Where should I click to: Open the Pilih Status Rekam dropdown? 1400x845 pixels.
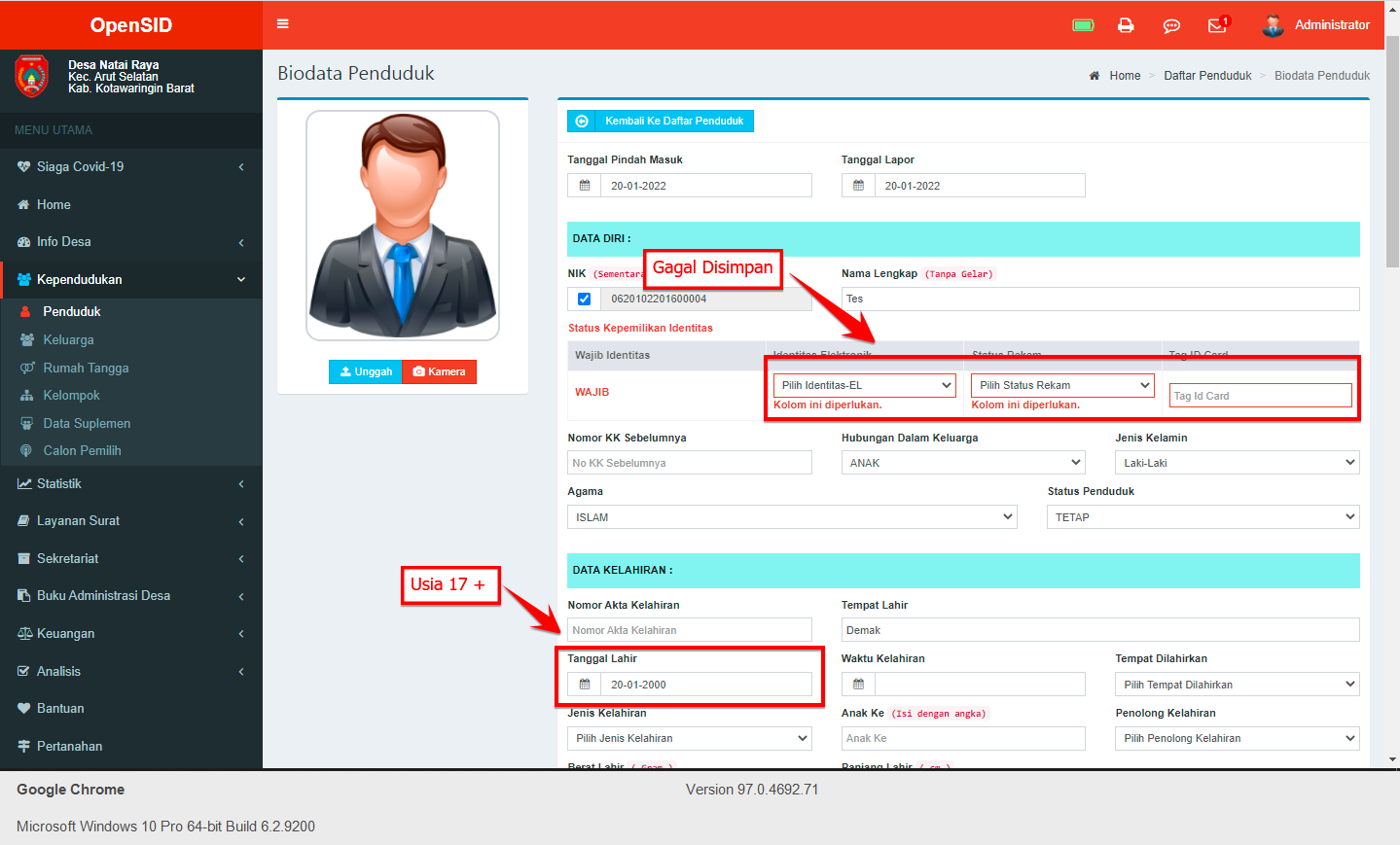coord(1062,385)
